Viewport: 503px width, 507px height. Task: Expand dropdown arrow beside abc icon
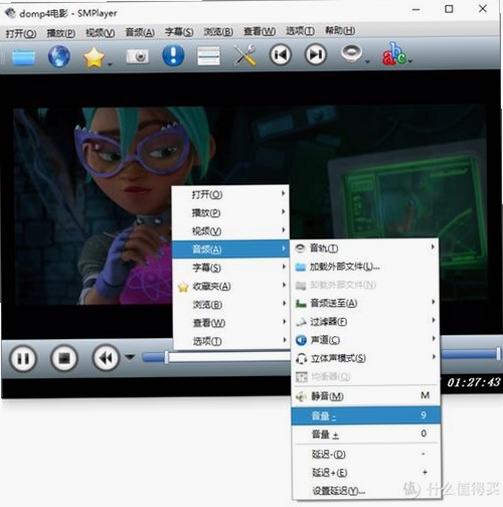pyautogui.click(x=410, y=61)
